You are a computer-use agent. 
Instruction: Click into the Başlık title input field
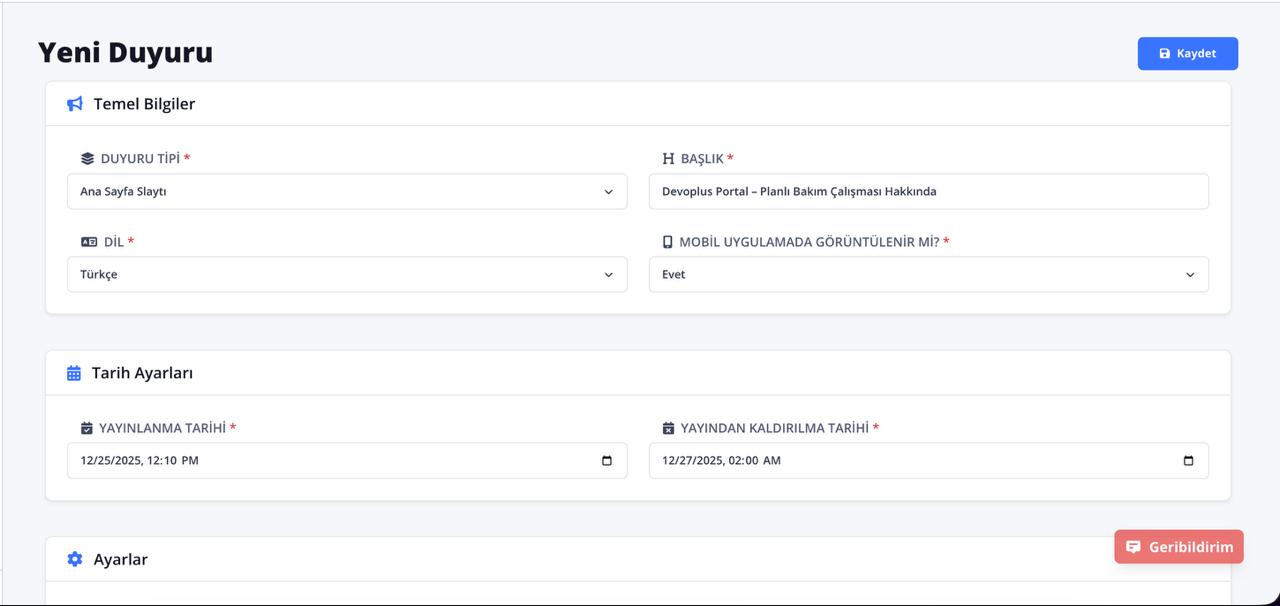tap(928, 192)
